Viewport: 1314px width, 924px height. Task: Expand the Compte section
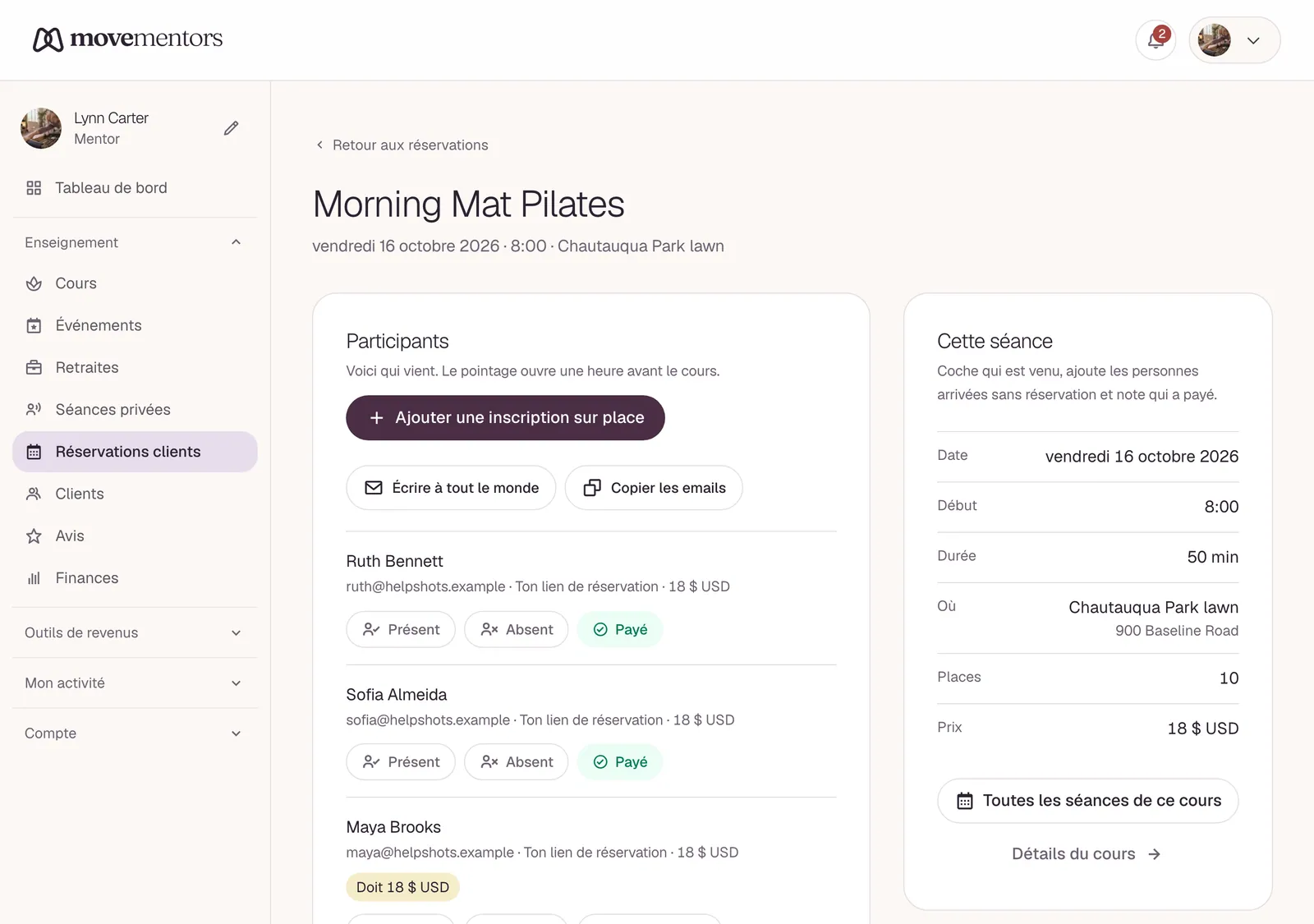click(135, 733)
